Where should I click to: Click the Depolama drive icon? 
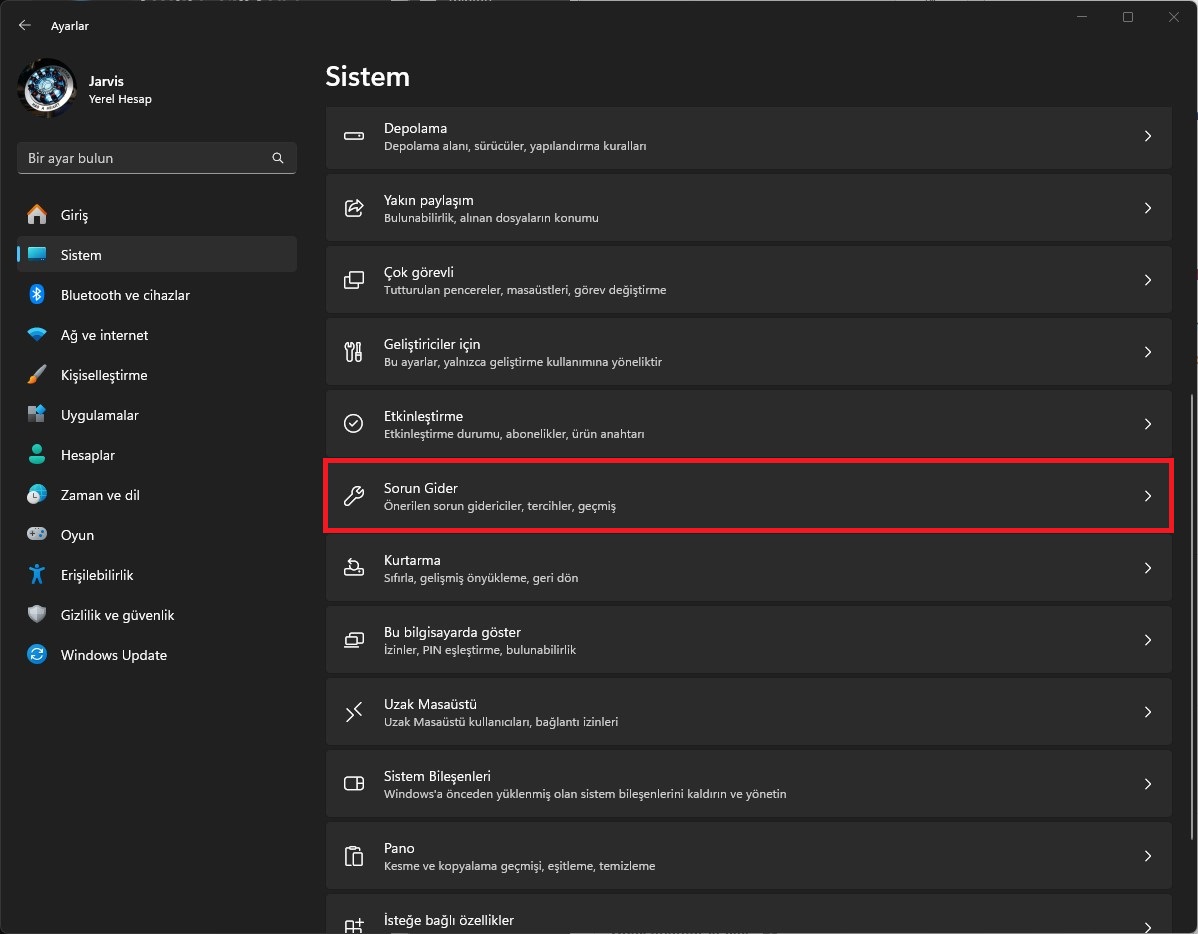click(x=353, y=137)
